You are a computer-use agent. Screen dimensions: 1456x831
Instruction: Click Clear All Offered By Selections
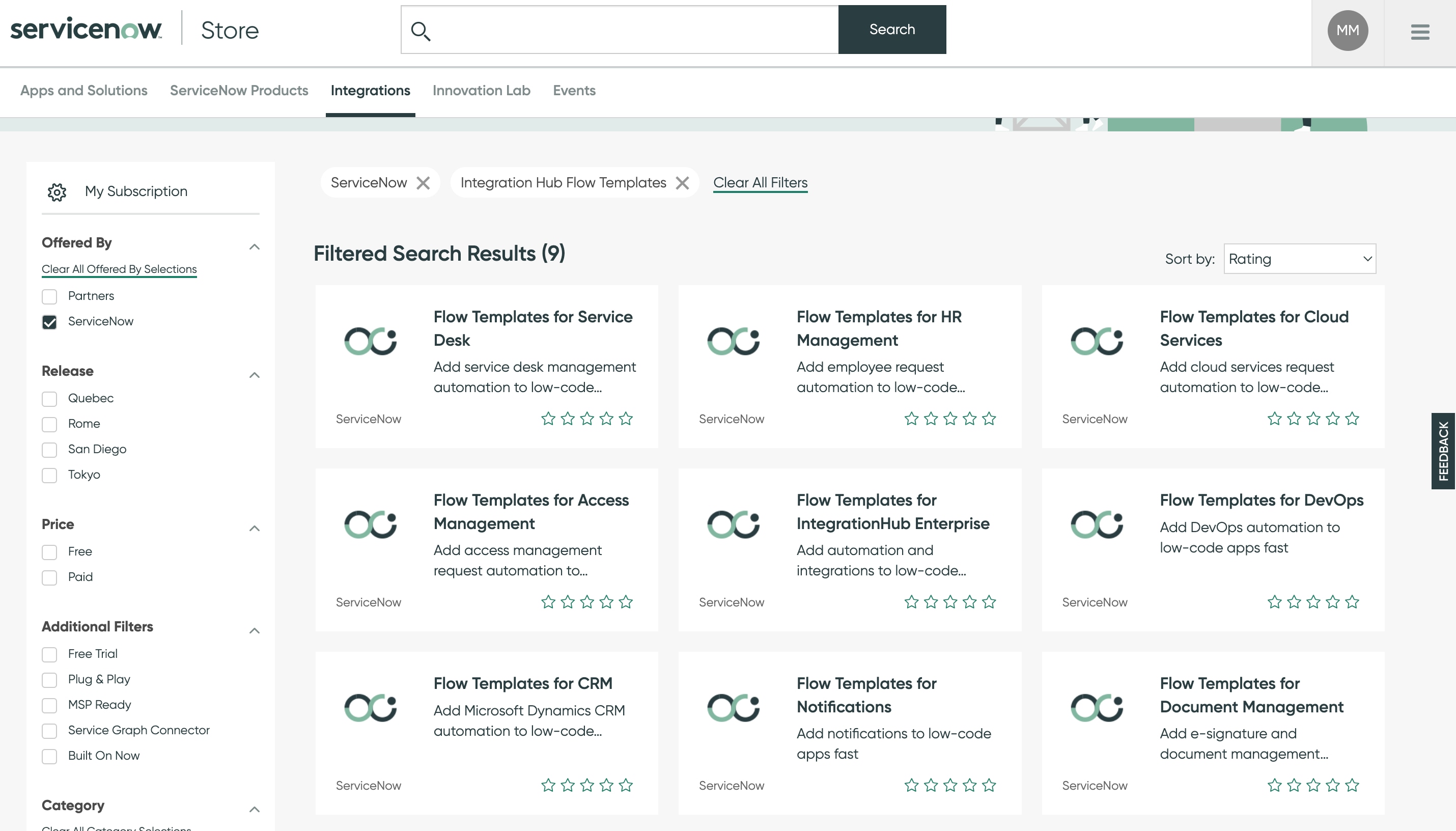[119, 269]
